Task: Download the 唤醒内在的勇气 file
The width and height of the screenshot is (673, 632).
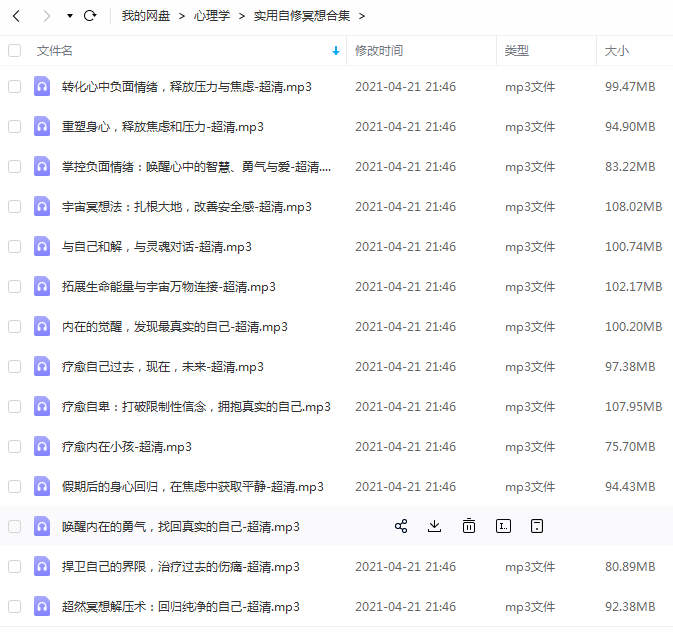Action: click(x=434, y=526)
